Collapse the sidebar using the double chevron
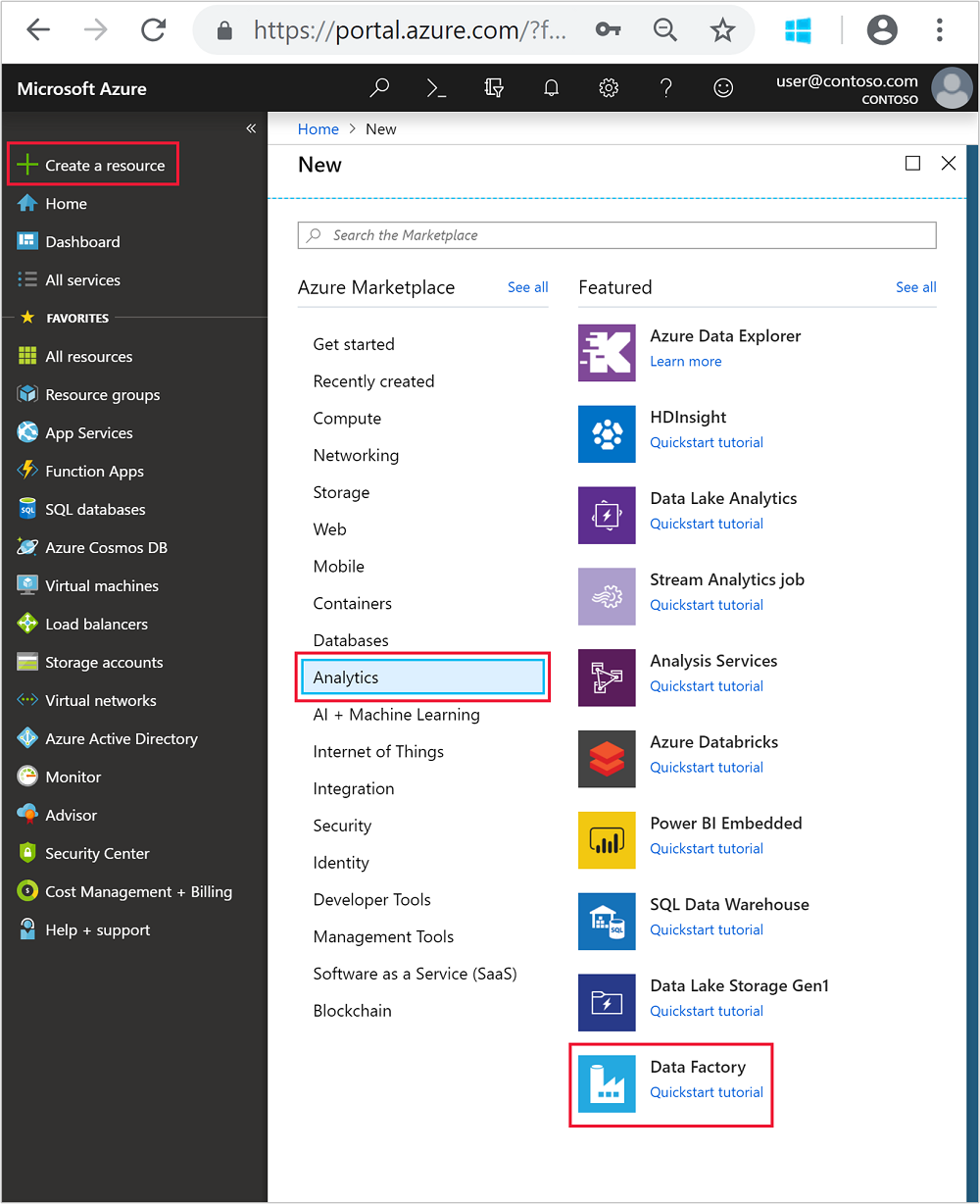The height and width of the screenshot is (1204, 980). pos(251,127)
